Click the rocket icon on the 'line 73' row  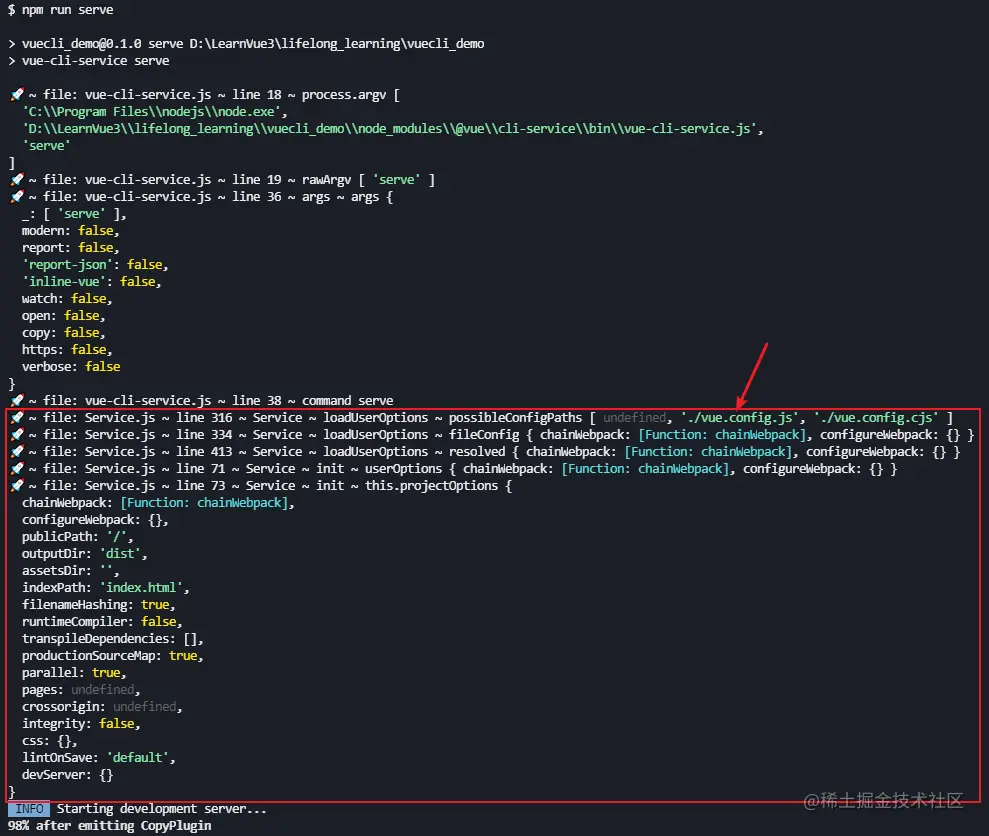17,486
